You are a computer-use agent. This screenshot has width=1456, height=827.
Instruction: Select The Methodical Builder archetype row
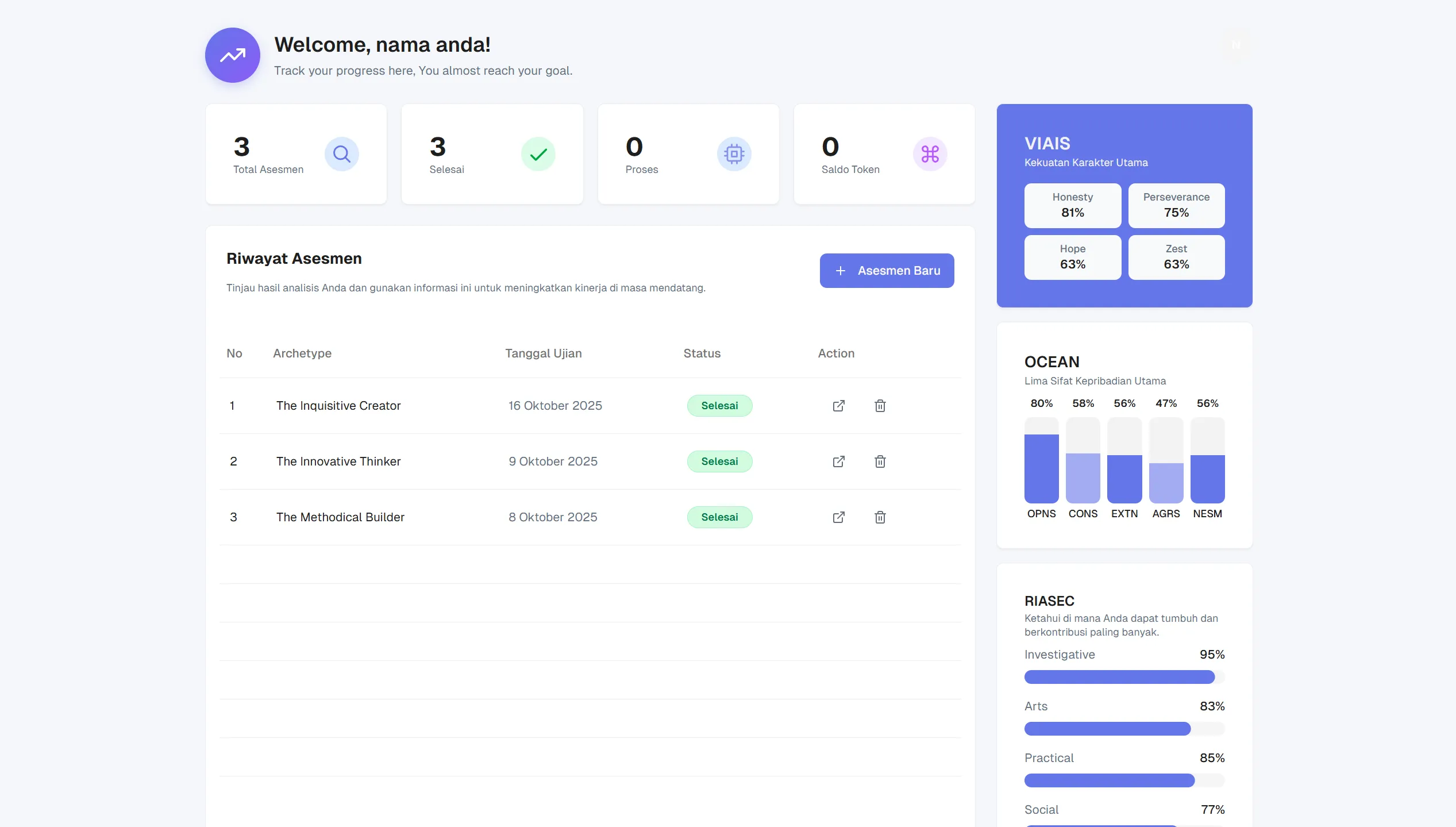(340, 517)
